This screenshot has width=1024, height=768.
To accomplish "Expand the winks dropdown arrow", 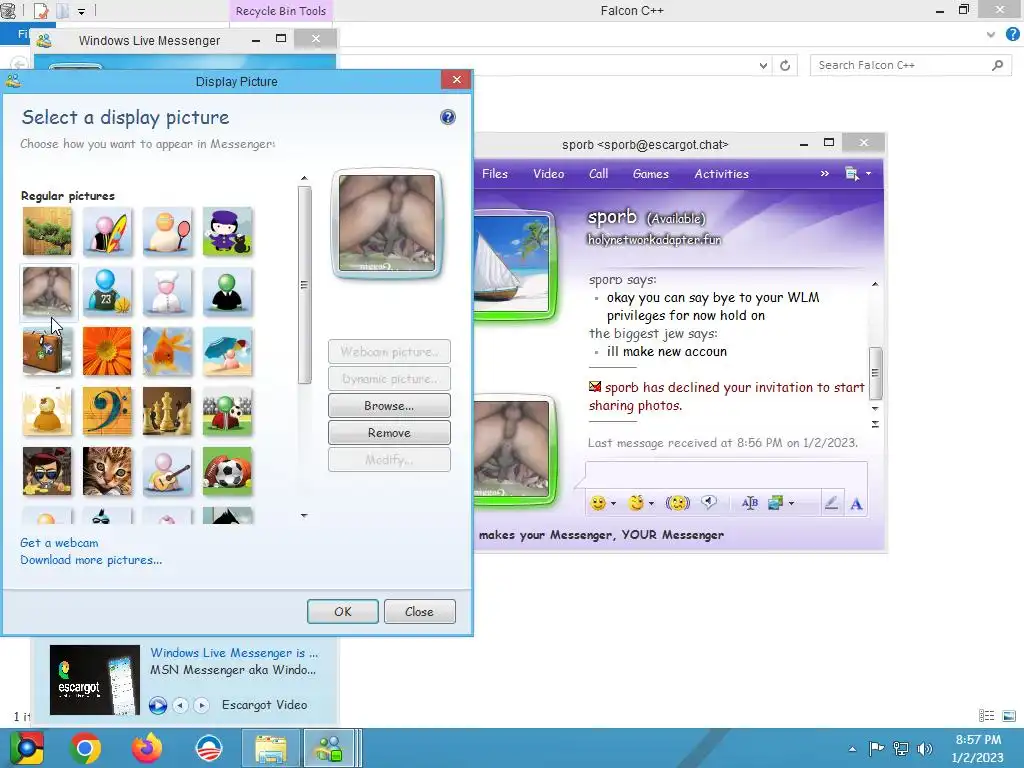I will (x=651, y=504).
